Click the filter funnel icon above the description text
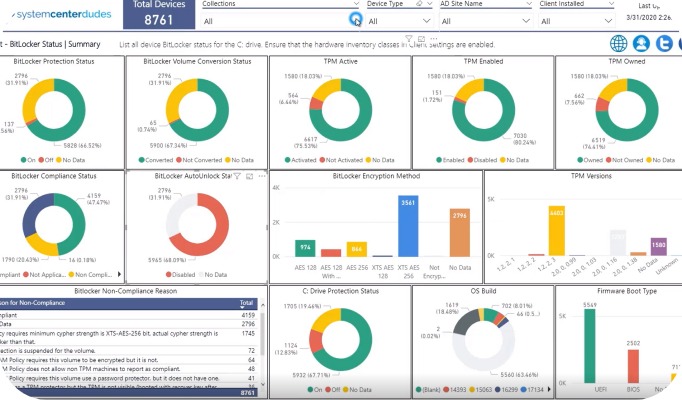The height and width of the screenshot is (400, 682). [408, 39]
